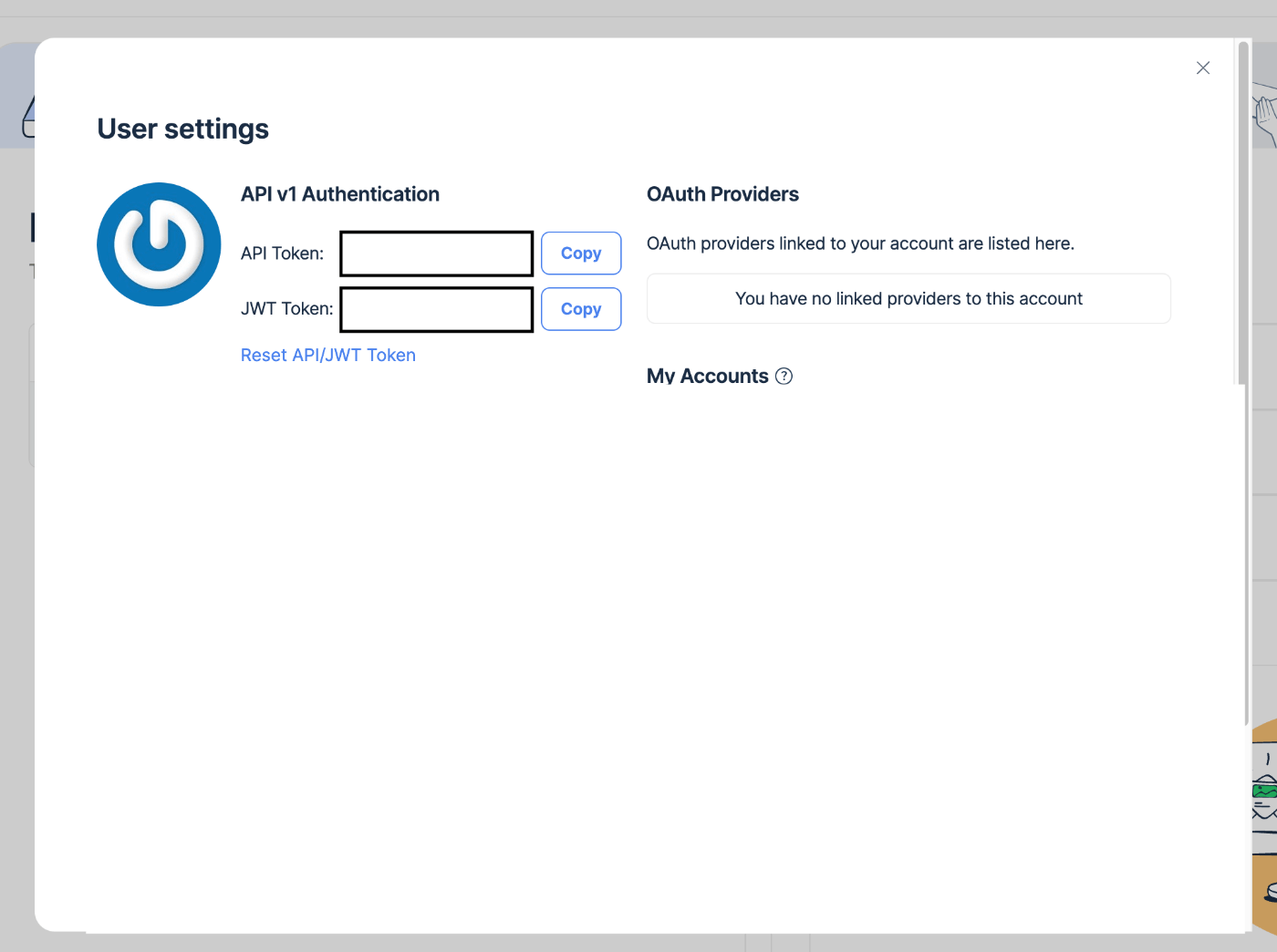
Task: Click the My Accounts heading
Action: click(x=708, y=376)
